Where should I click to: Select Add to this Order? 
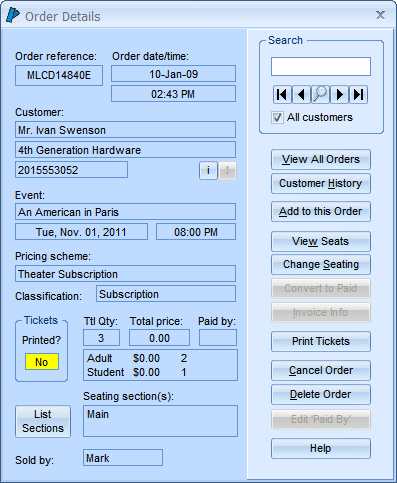(x=321, y=211)
